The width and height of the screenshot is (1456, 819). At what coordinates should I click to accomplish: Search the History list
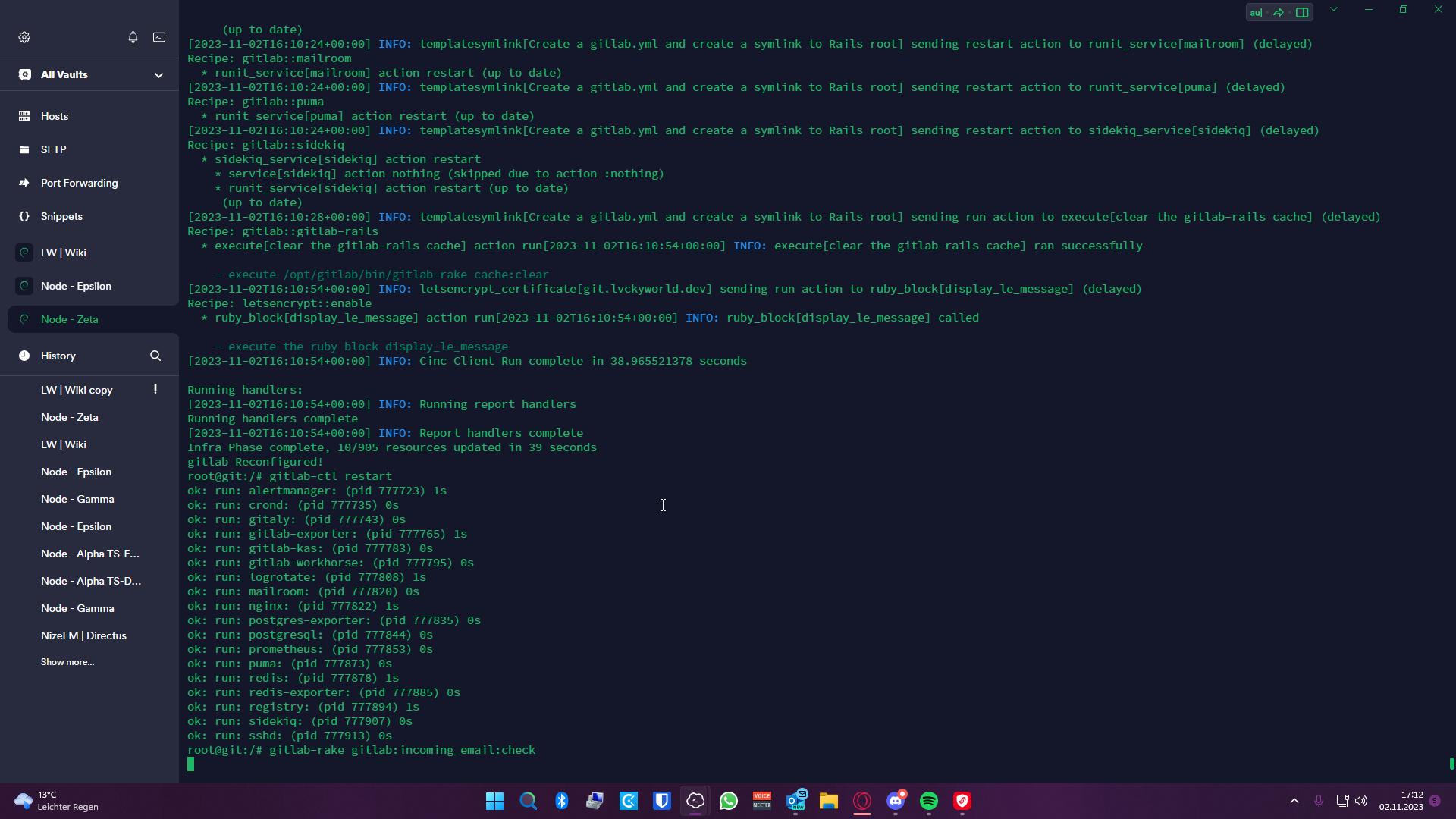(x=155, y=356)
